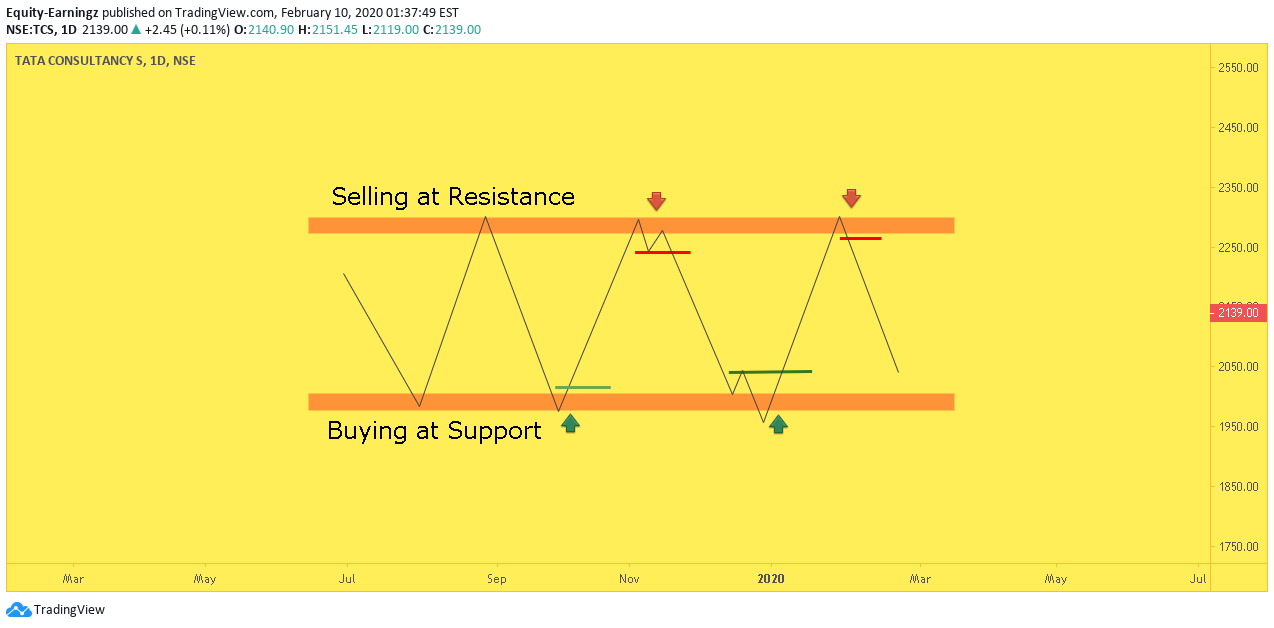Viewport: 1274px width, 628px height.
Task: Click the first red down arrow marker
Action: pos(656,202)
